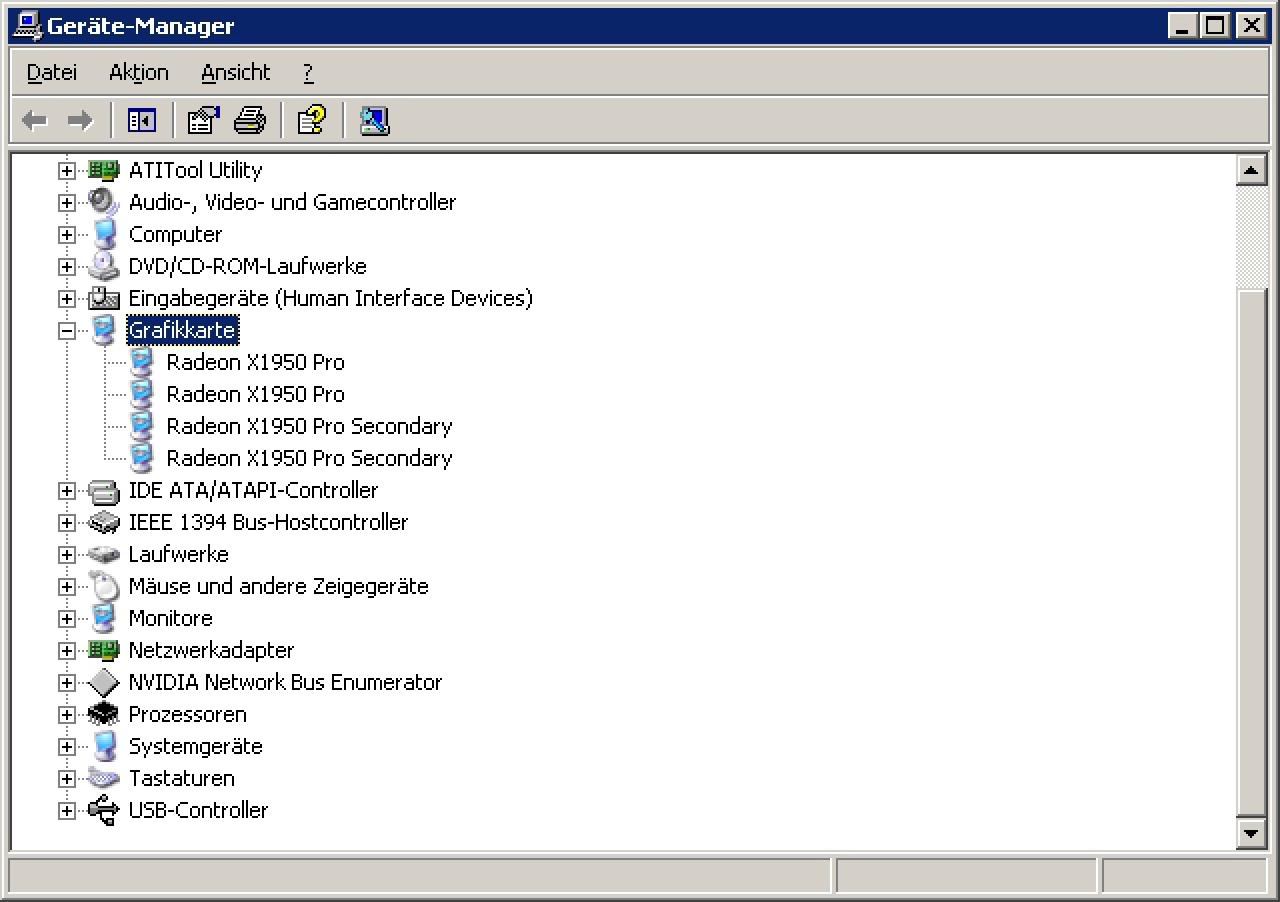Click the first Radeon X1950 Pro Secondary icon
Screen dimensions: 1280x902
(x=141, y=426)
